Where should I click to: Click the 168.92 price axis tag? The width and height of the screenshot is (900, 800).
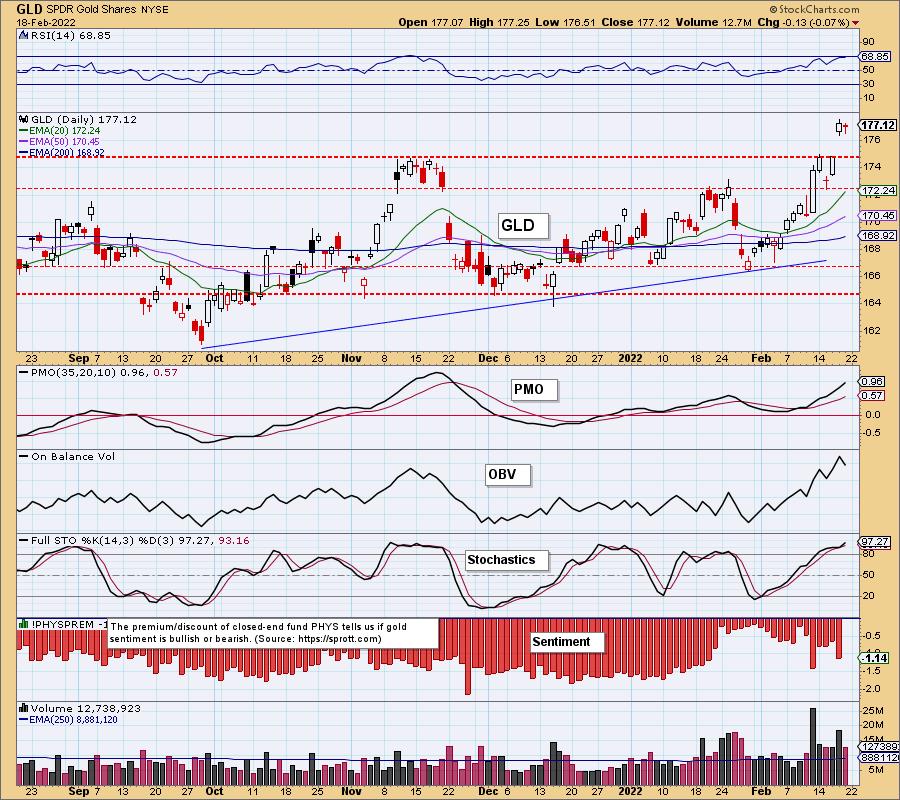tap(879, 236)
